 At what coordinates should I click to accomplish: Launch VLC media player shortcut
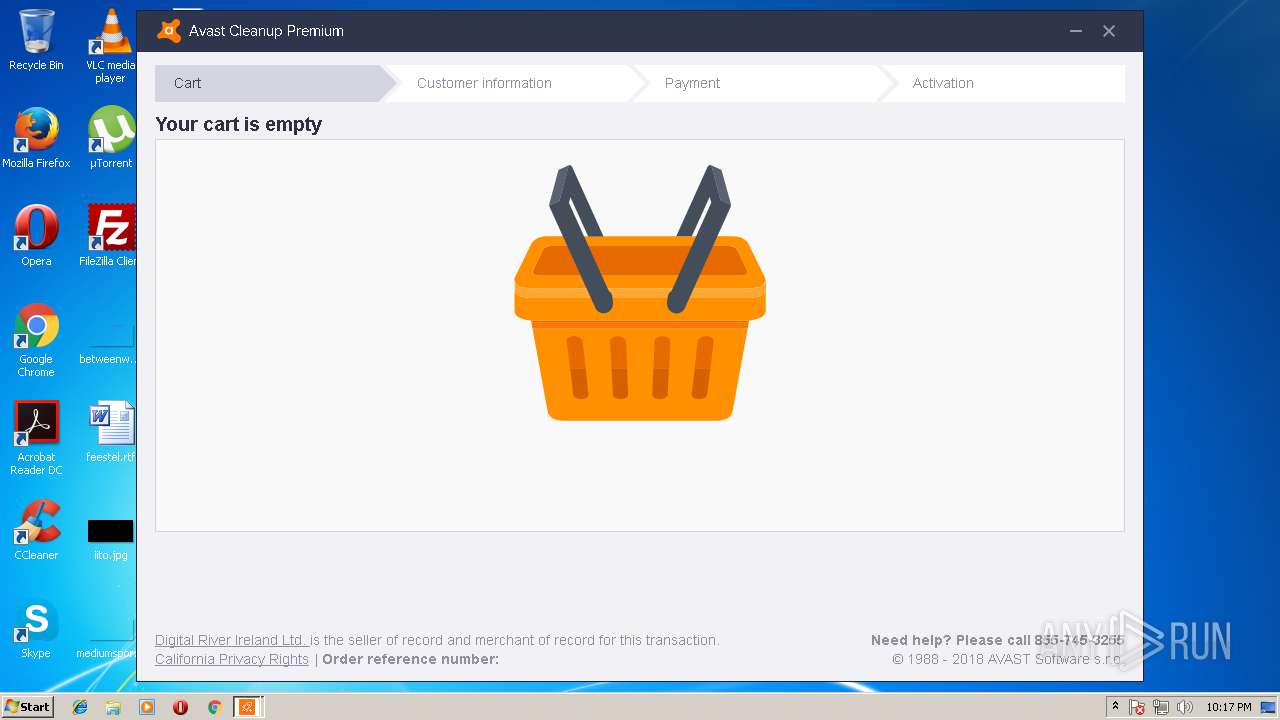[110, 46]
